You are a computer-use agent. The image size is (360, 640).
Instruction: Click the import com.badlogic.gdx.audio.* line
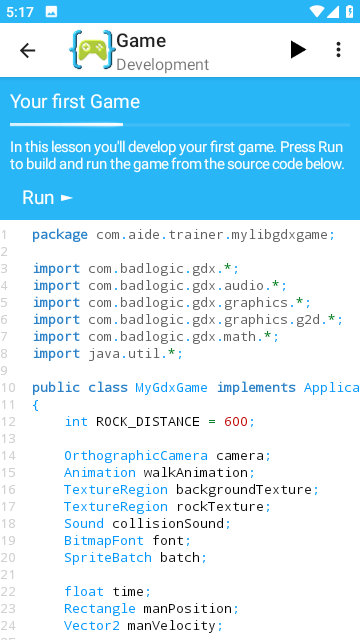coord(160,286)
